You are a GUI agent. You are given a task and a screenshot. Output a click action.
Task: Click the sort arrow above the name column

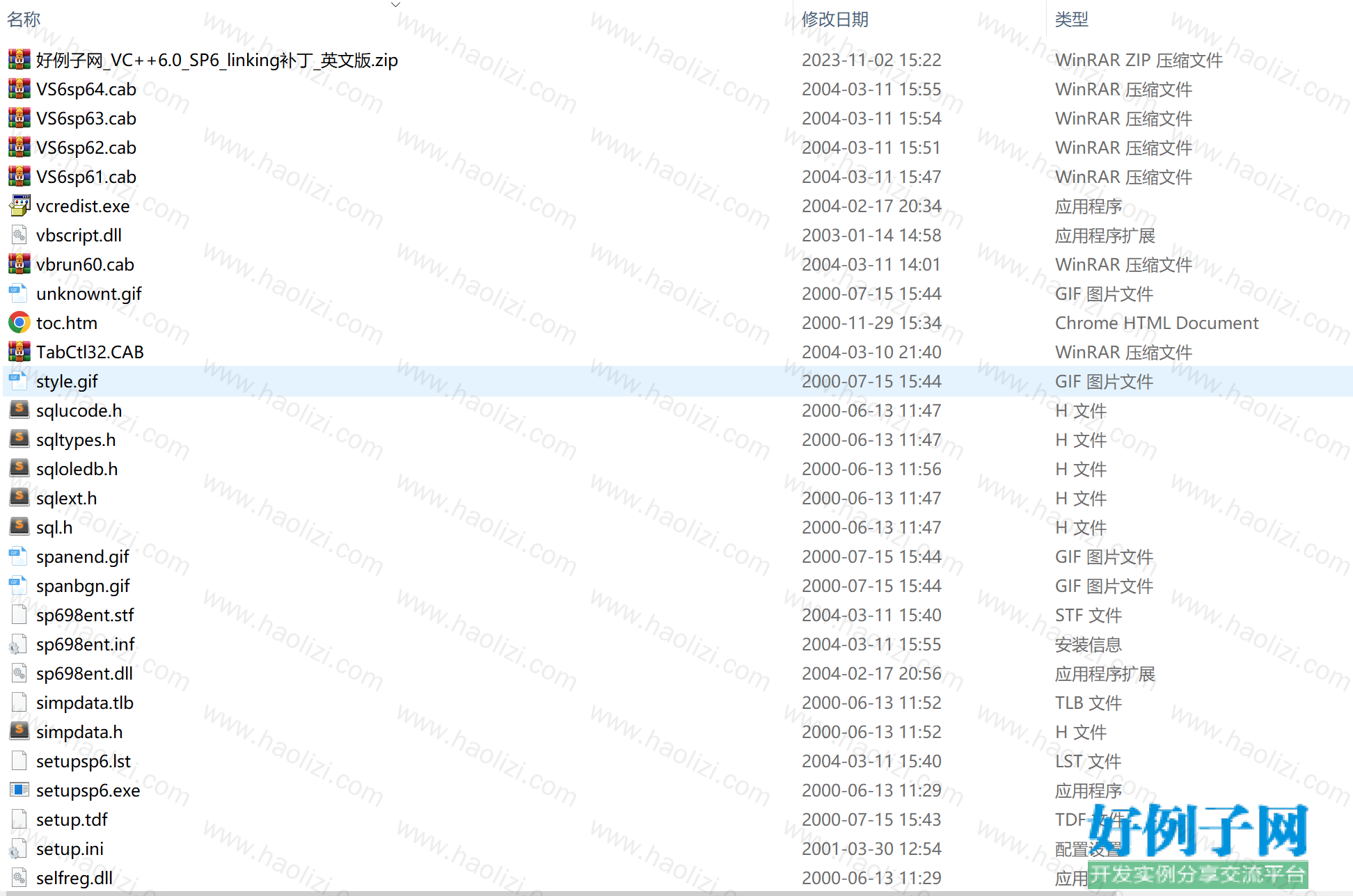coord(395,5)
